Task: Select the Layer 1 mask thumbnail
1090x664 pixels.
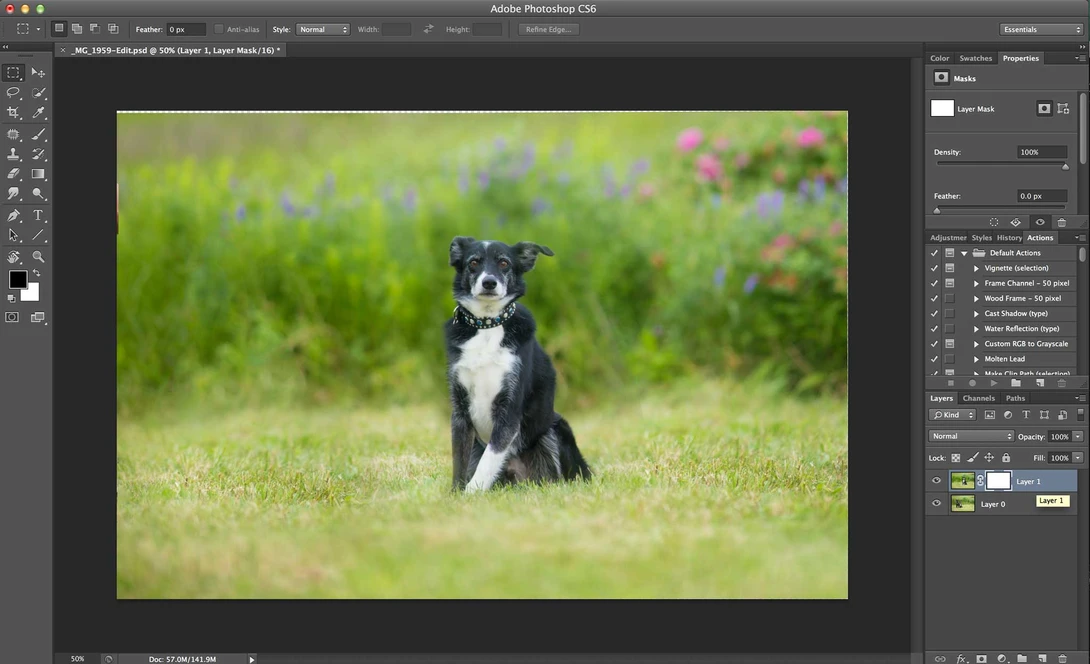Action: click(x=998, y=480)
